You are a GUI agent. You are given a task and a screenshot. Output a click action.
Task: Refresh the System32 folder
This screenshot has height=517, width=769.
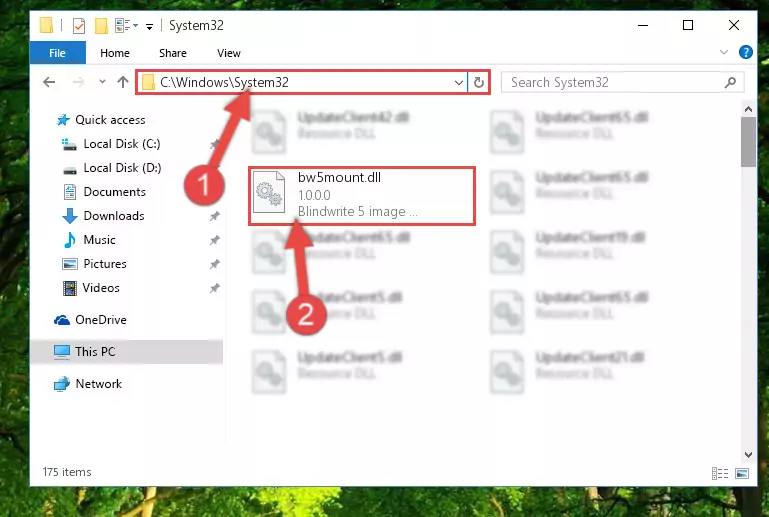(479, 82)
